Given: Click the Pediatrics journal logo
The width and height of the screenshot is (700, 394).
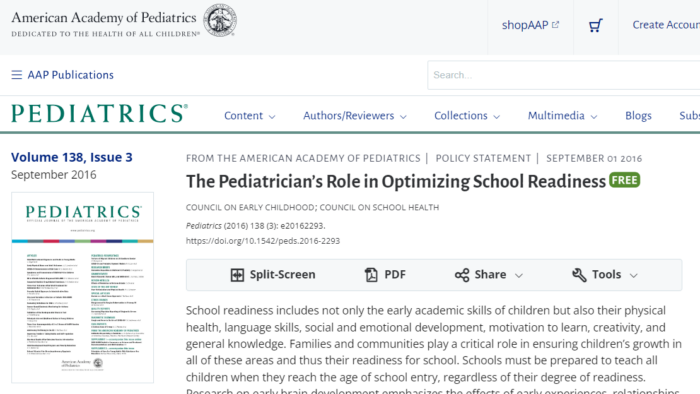Looking at the screenshot, I should (99, 113).
